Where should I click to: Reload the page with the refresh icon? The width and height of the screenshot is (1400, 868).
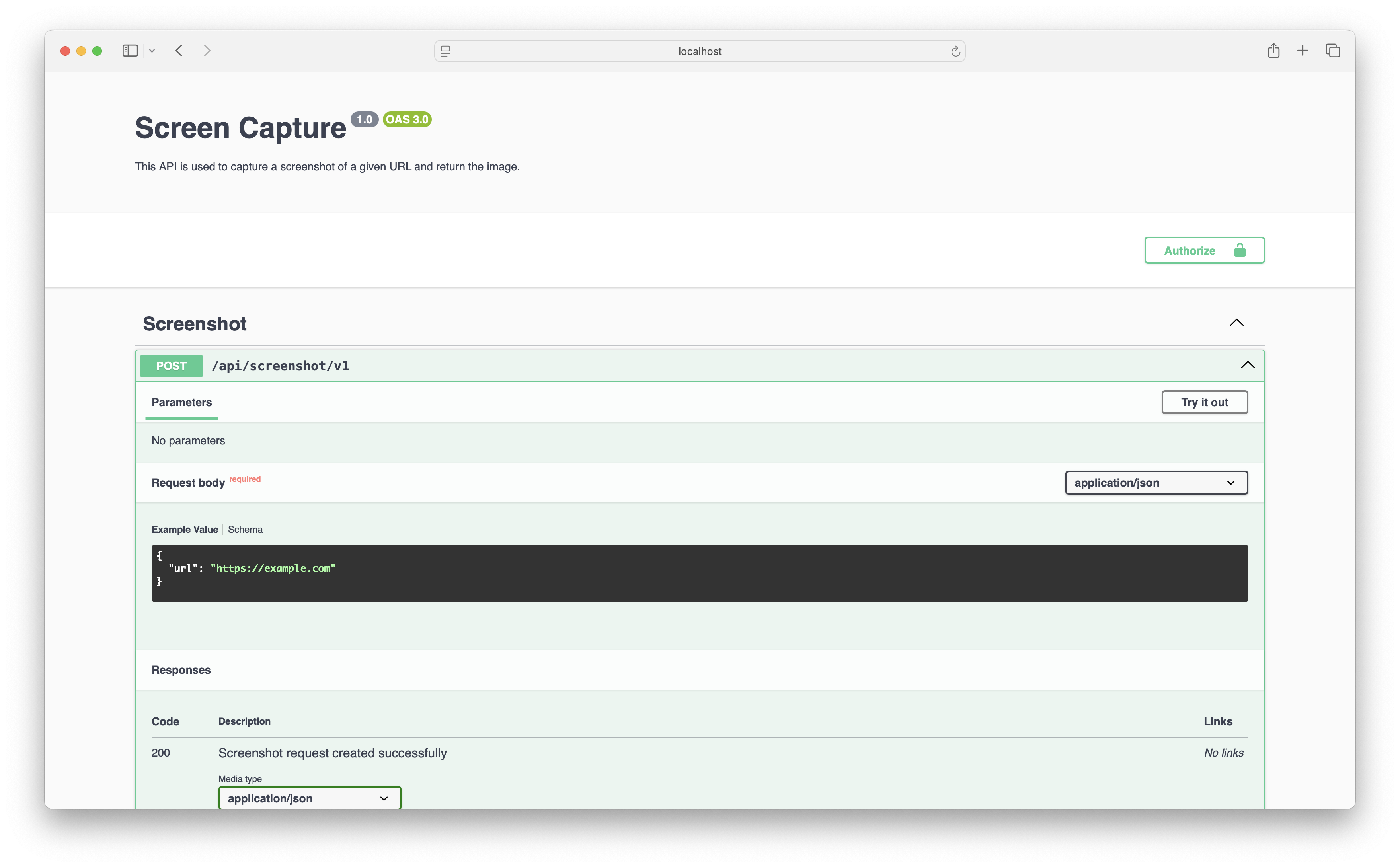click(955, 51)
